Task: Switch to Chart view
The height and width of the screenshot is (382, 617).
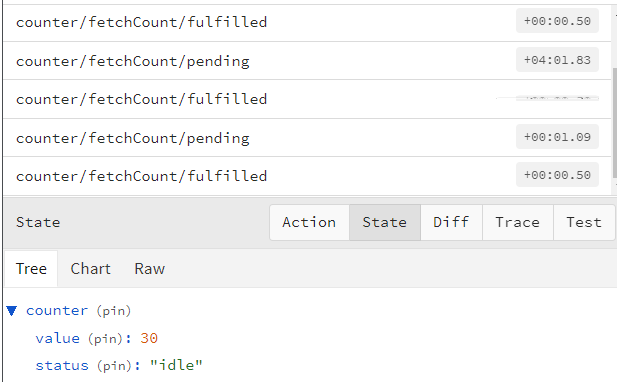Action: tap(91, 269)
